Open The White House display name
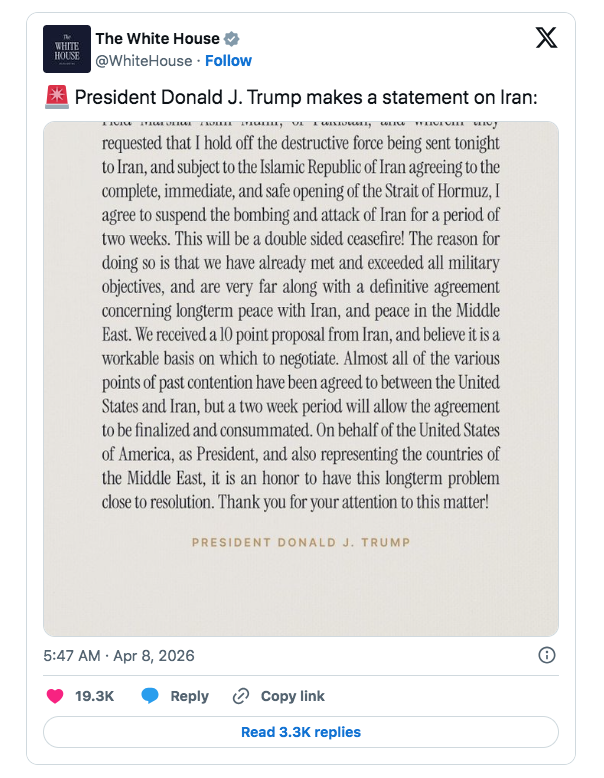 [157, 39]
